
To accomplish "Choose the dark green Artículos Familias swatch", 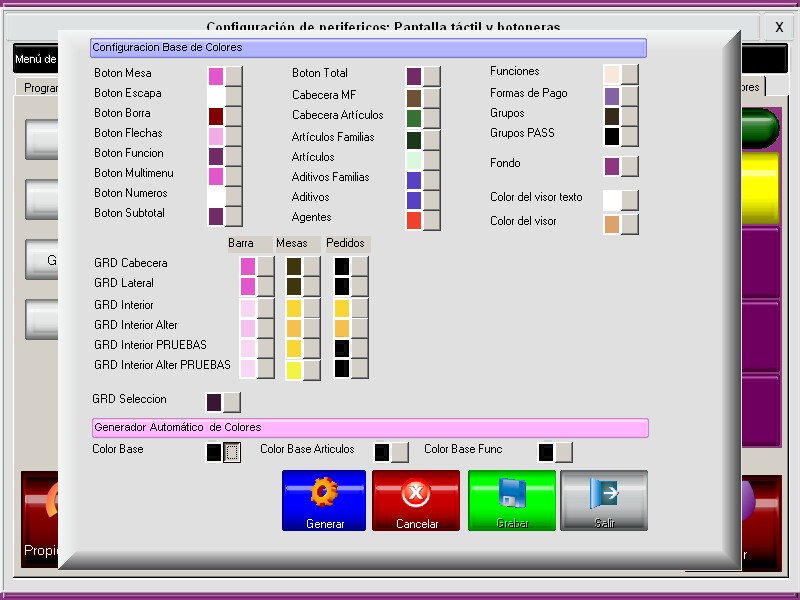I will click(x=414, y=140).
